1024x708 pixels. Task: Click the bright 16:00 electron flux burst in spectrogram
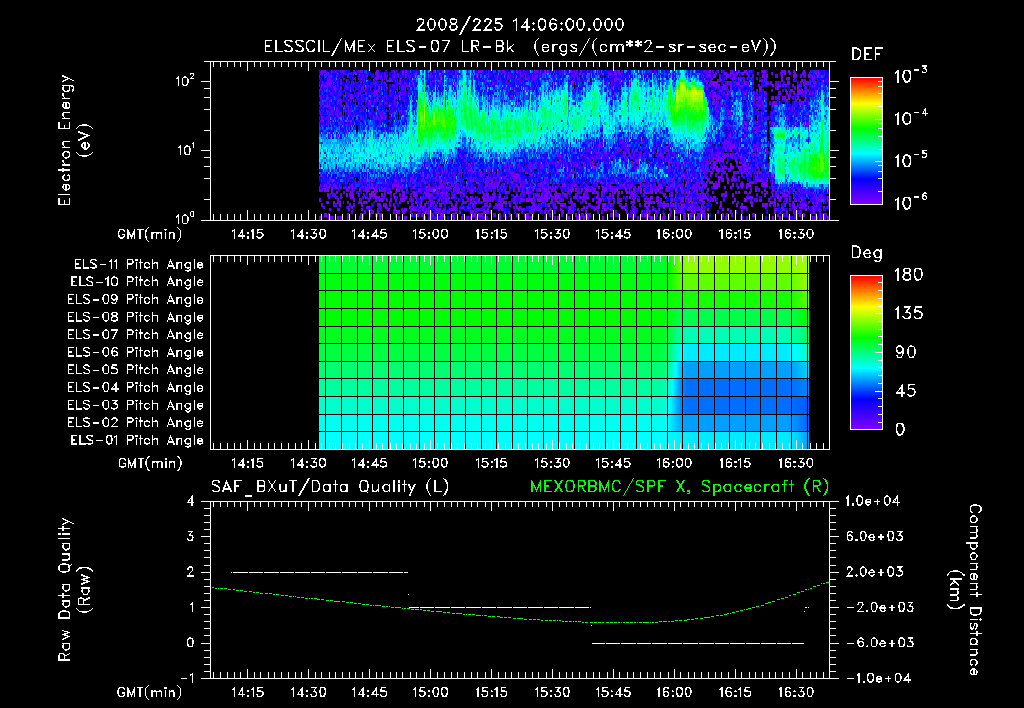click(689, 103)
